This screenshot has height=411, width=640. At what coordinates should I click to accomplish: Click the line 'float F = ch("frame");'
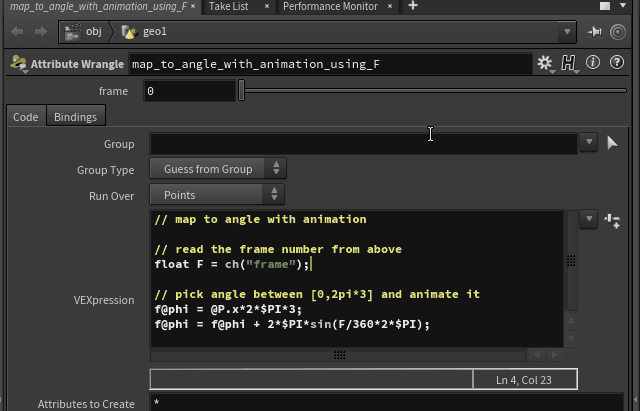(232, 264)
